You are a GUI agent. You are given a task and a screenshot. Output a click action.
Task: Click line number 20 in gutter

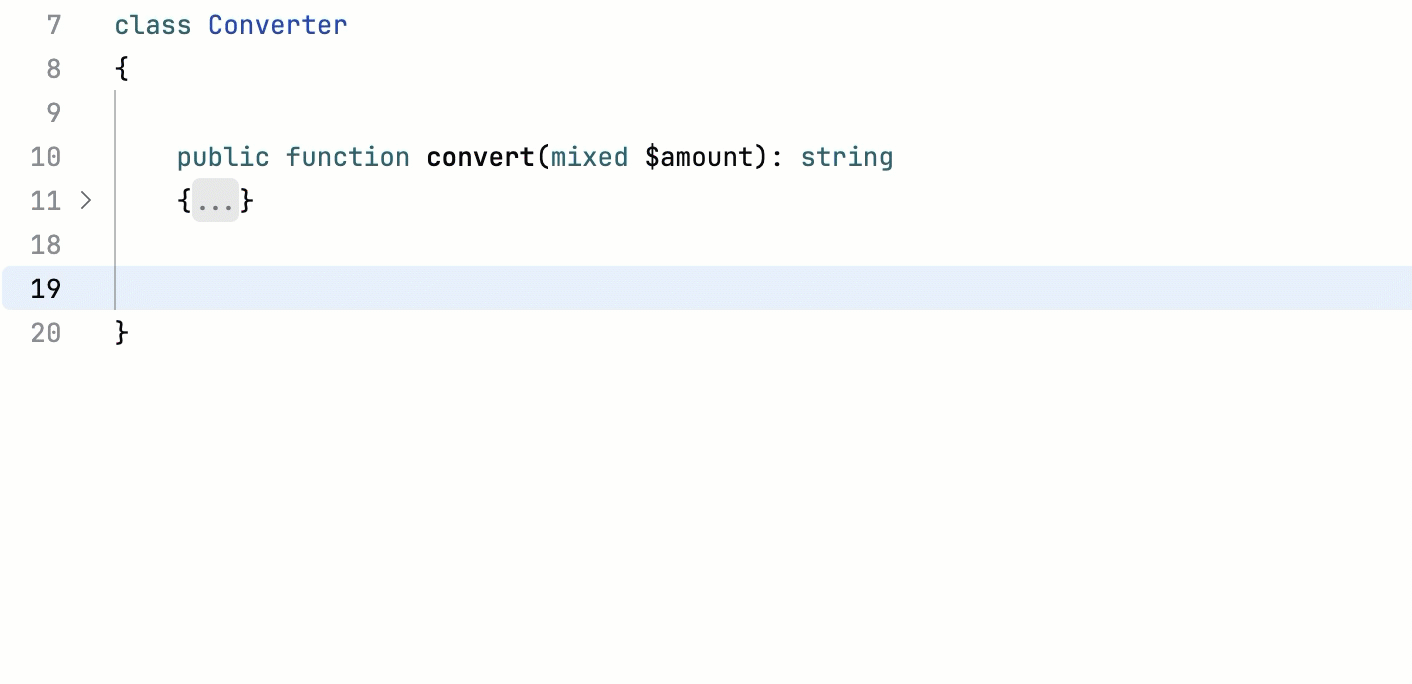point(46,333)
